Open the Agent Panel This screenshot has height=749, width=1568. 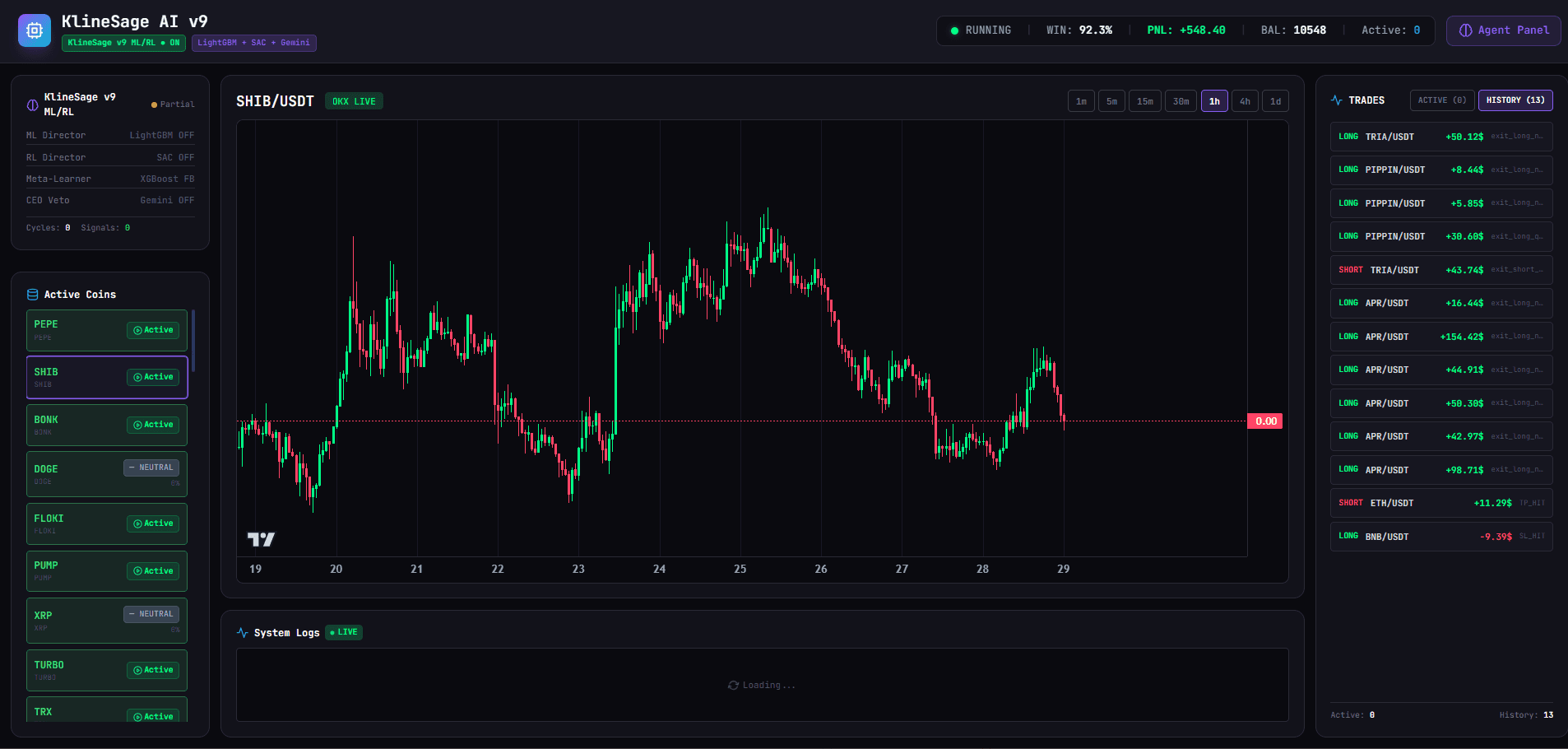point(1502,30)
